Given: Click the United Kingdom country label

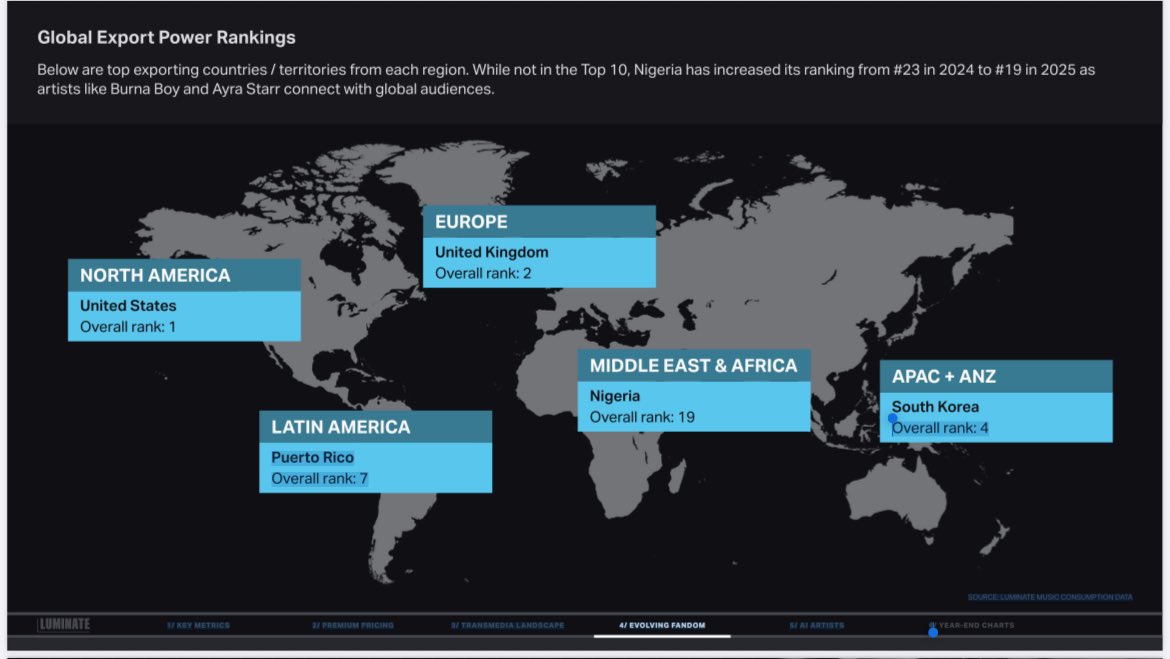Looking at the screenshot, I should (x=492, y=252).
